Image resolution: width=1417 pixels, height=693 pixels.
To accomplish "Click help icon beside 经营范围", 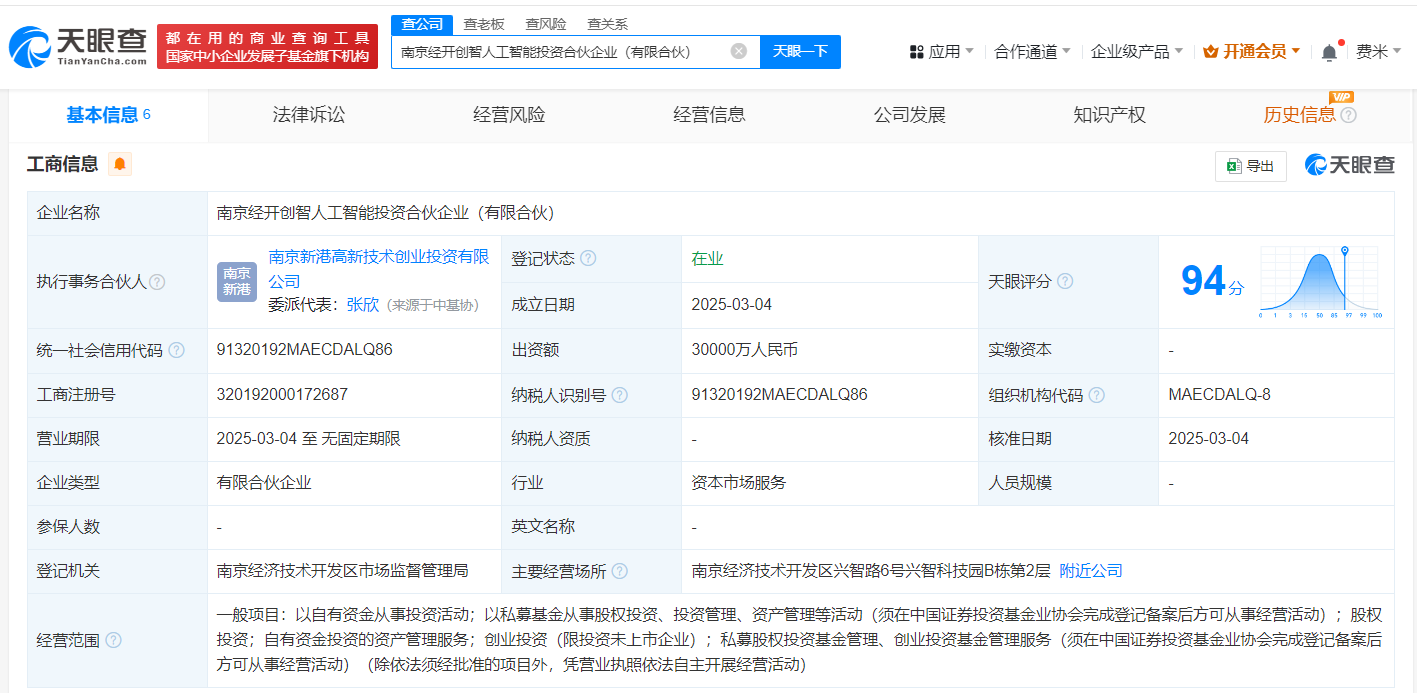I will point(113,640).
